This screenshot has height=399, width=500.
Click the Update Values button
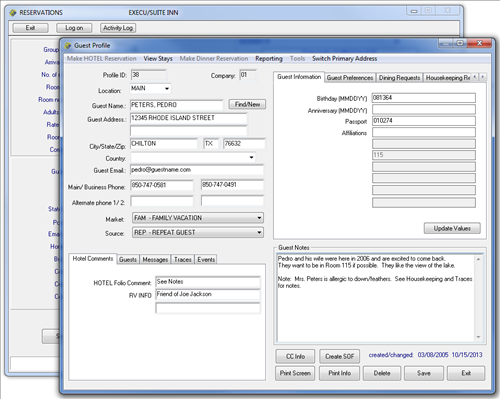[x=452, y=228]
